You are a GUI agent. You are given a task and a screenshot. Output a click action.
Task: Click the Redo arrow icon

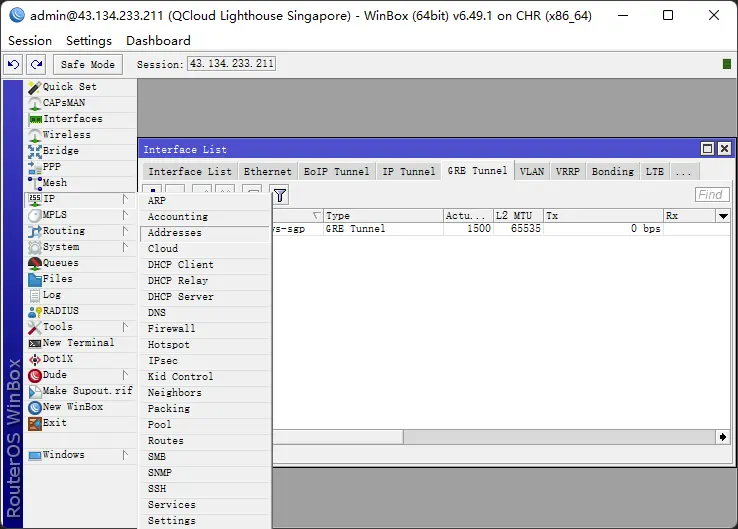click(36, 64)
